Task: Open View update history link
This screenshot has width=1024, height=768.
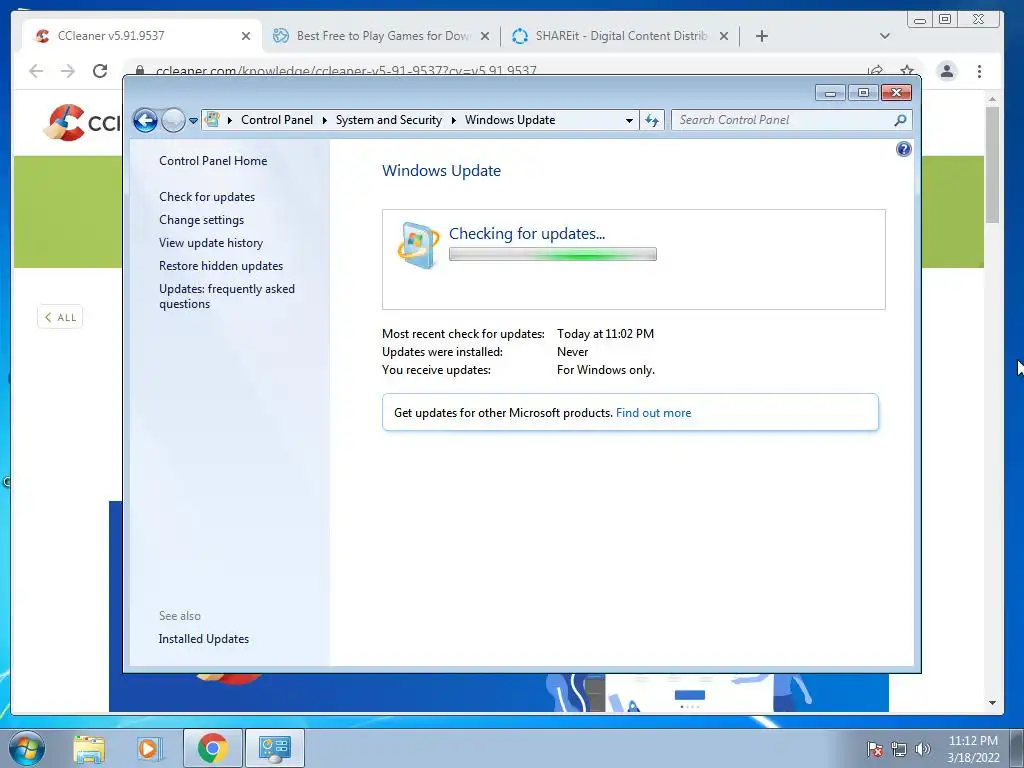Action: (x=211, y=243)
